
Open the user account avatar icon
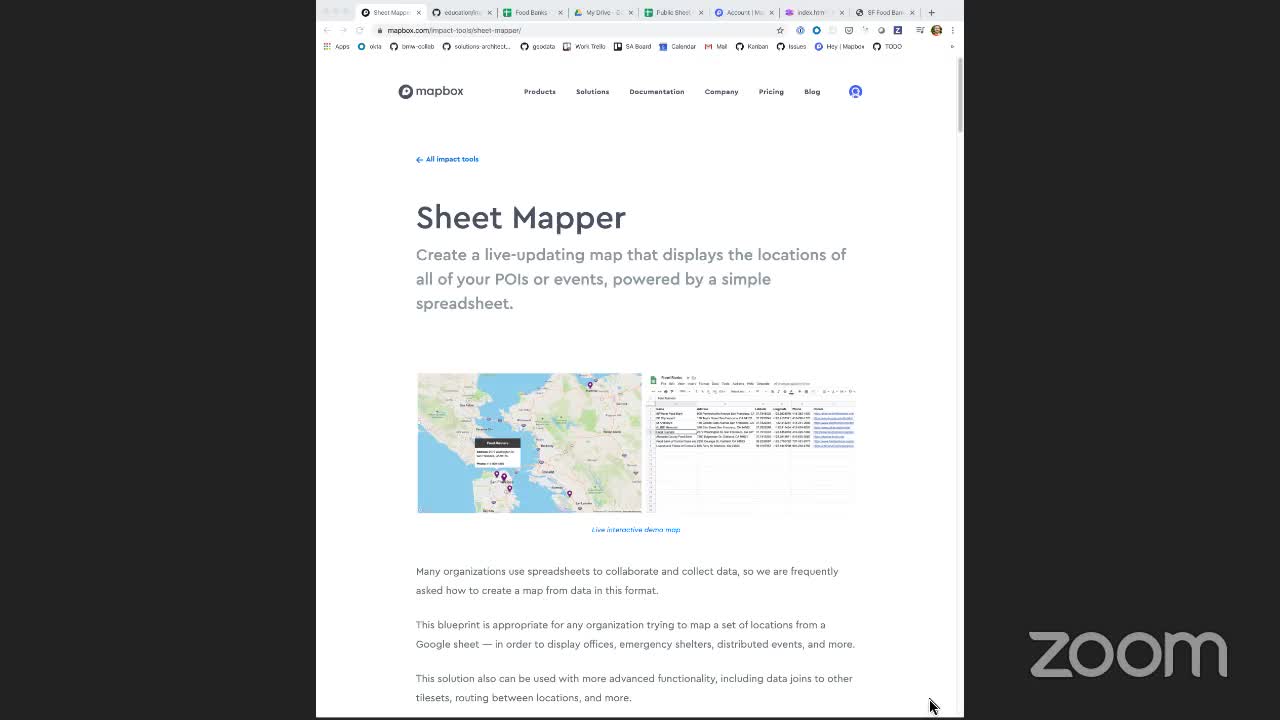coord(855,91)
